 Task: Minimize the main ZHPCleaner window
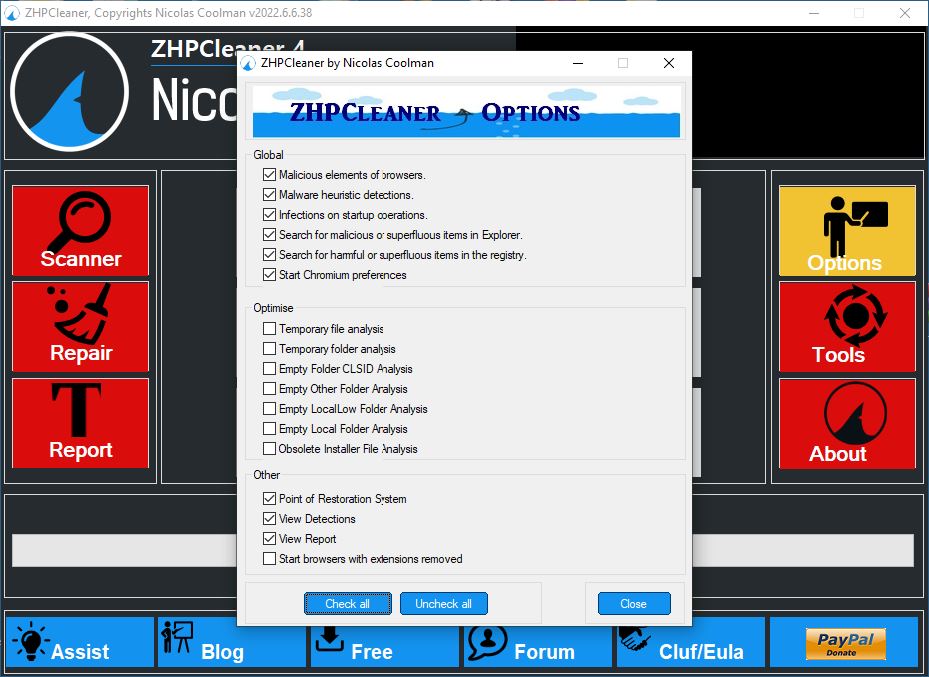(814, 12)
